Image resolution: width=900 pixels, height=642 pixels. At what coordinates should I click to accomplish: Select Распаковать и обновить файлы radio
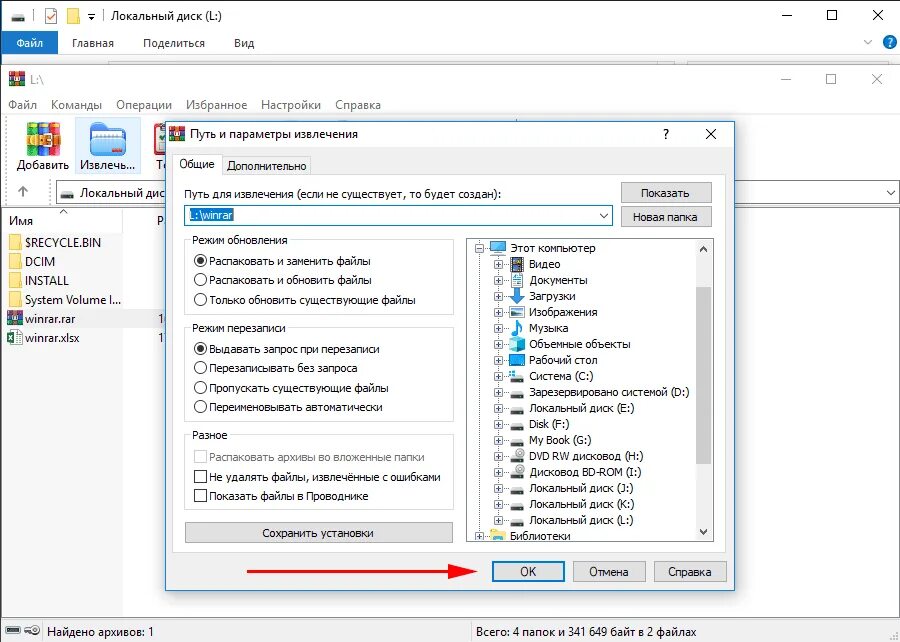click(x=200, y=280)
